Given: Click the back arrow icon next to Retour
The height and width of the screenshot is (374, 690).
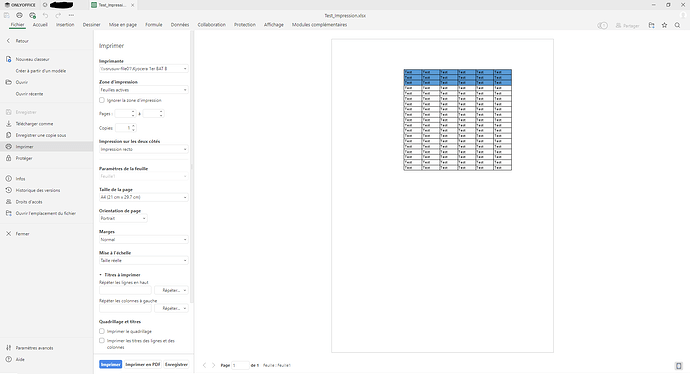Looking at the screenshot, I should [x=8, y=40].
